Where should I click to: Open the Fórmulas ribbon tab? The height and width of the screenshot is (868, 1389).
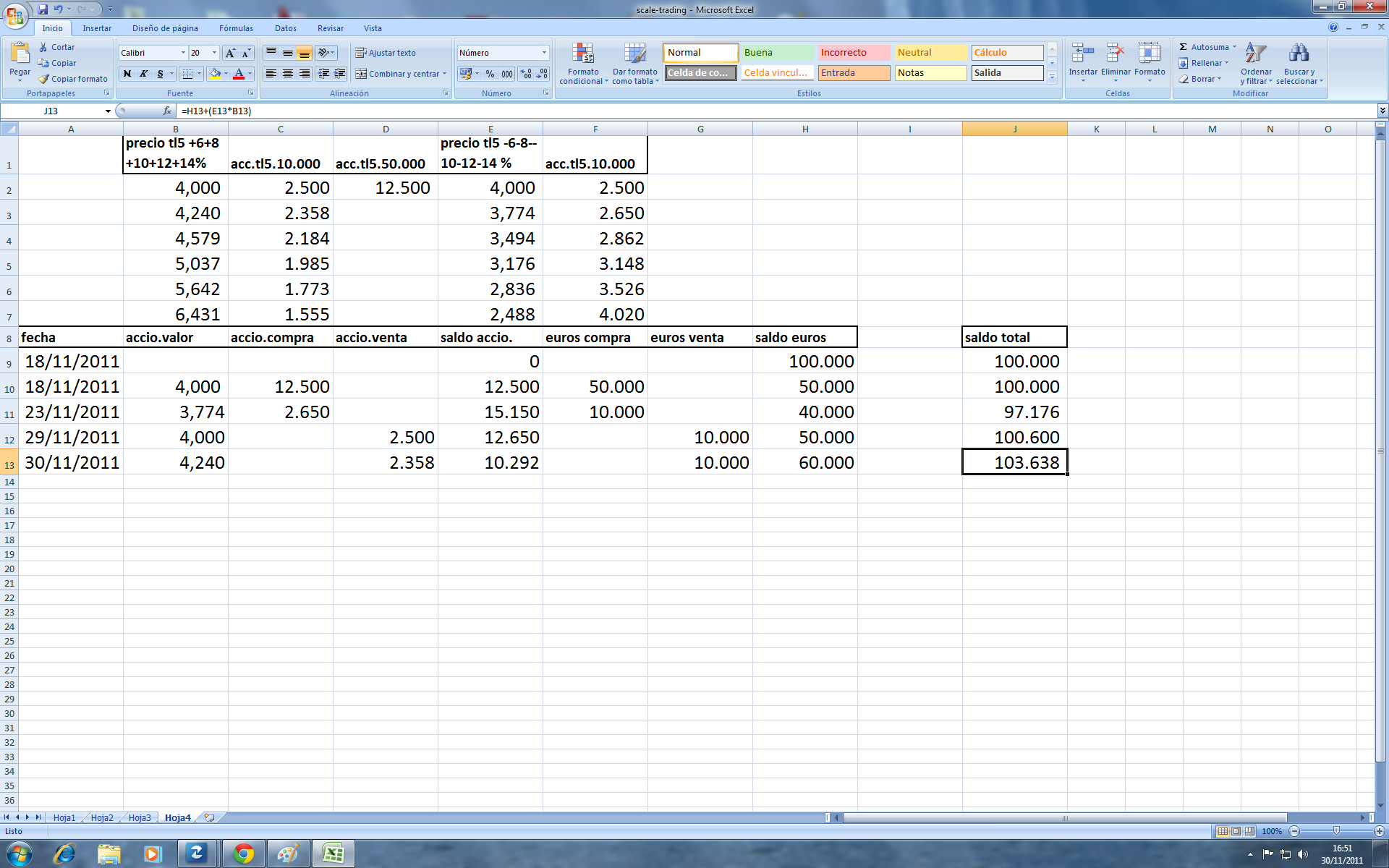236,28
